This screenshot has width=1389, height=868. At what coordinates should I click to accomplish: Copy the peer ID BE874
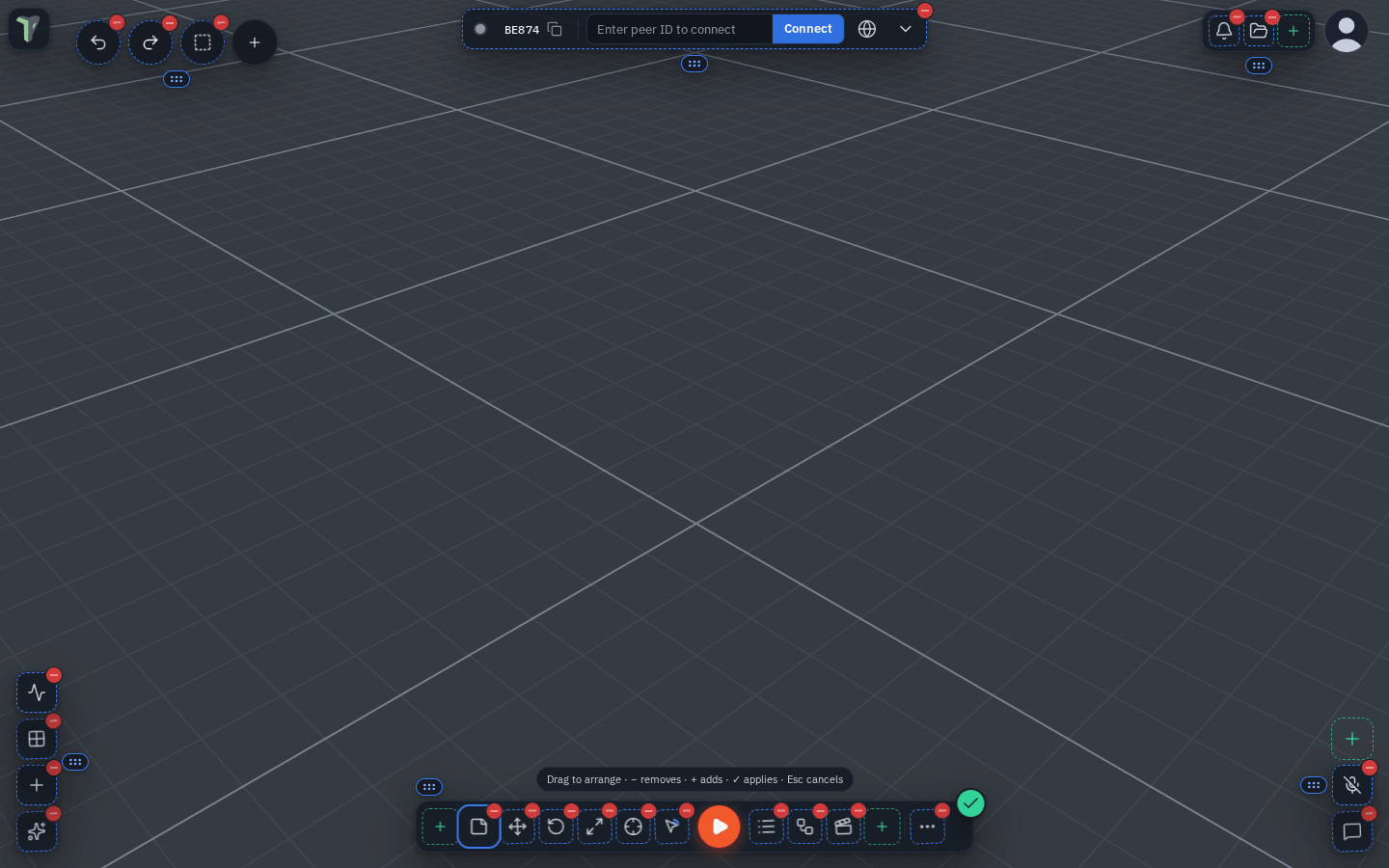point(555,29)
